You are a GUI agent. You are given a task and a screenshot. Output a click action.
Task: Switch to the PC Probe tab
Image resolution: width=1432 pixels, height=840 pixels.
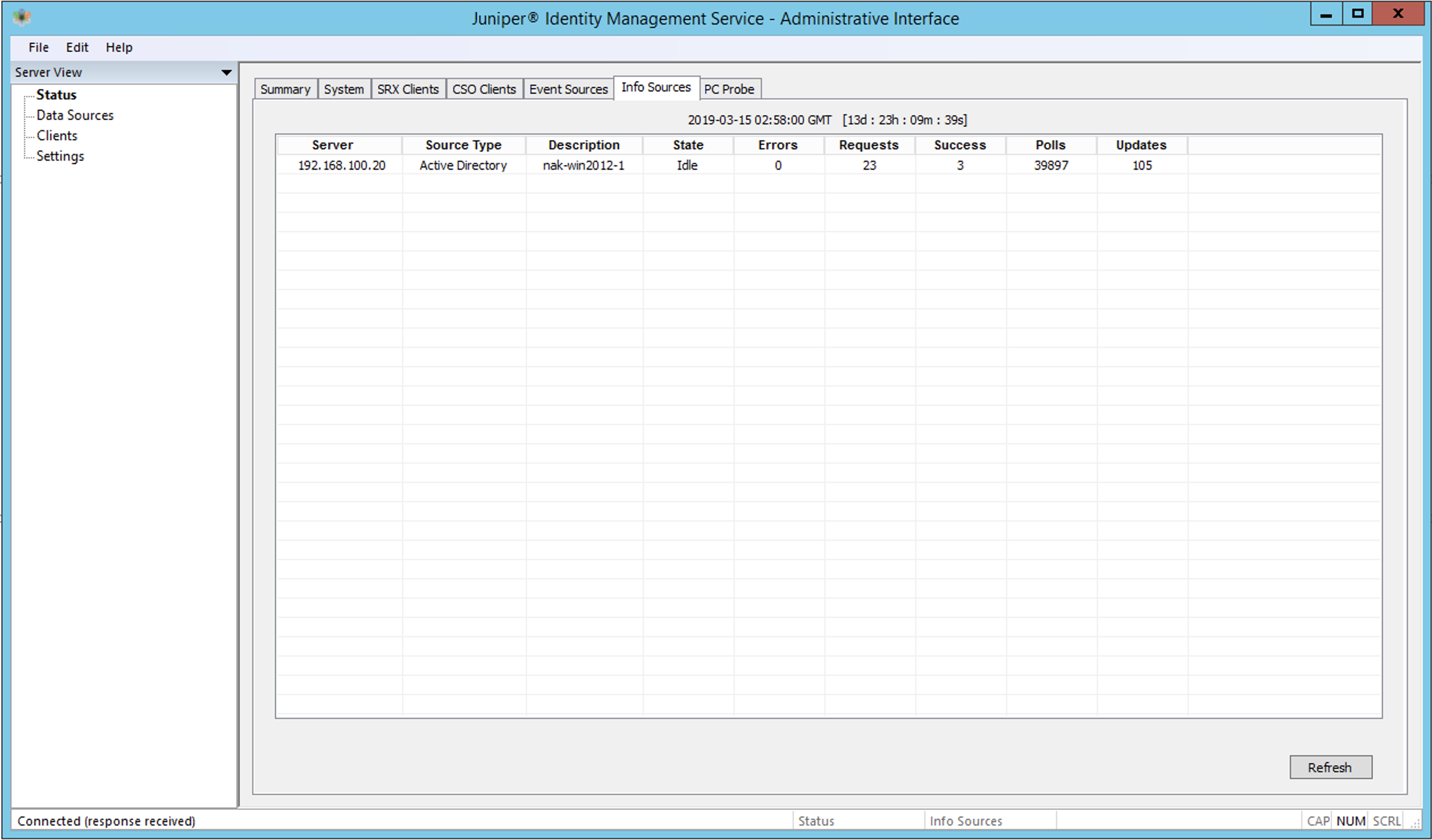click(x=730, y=89)
